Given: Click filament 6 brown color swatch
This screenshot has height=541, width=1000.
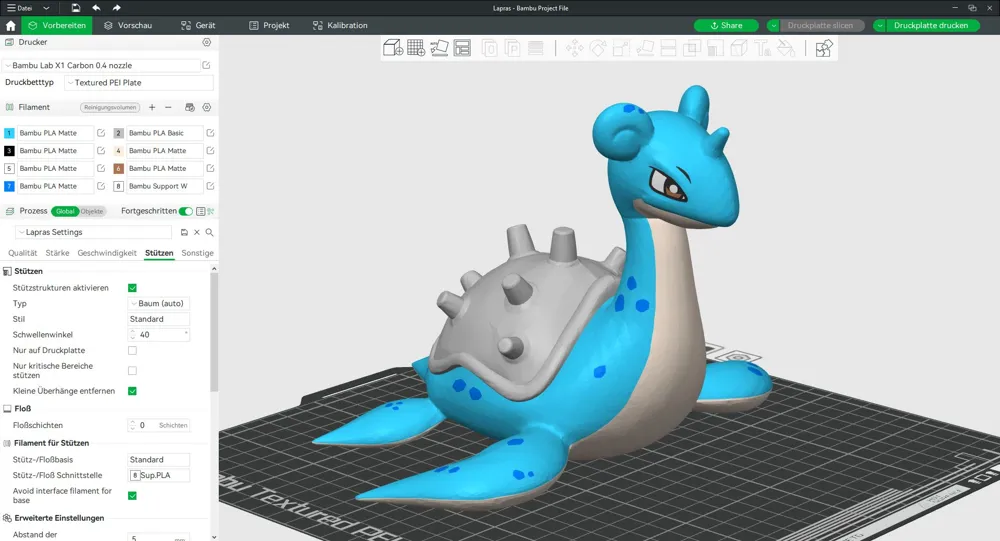Looking at the screenshot, I should click(x=119, y=168).
